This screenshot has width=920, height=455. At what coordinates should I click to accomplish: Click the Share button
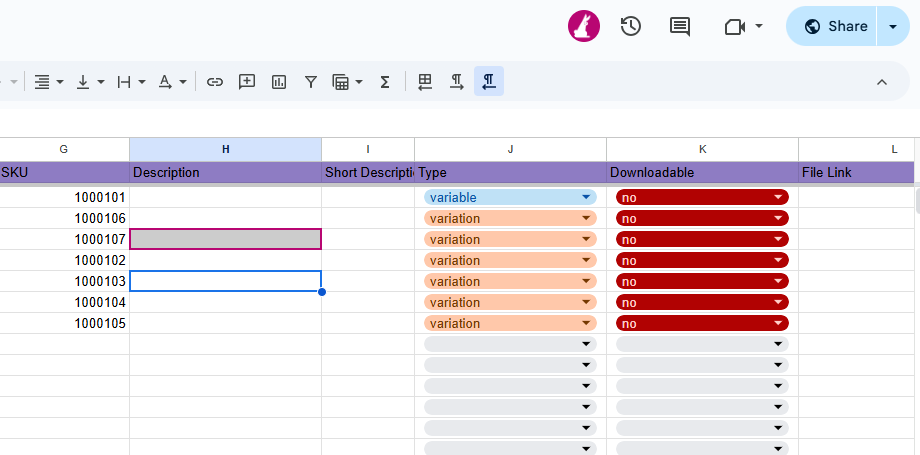tap(832, 26)
